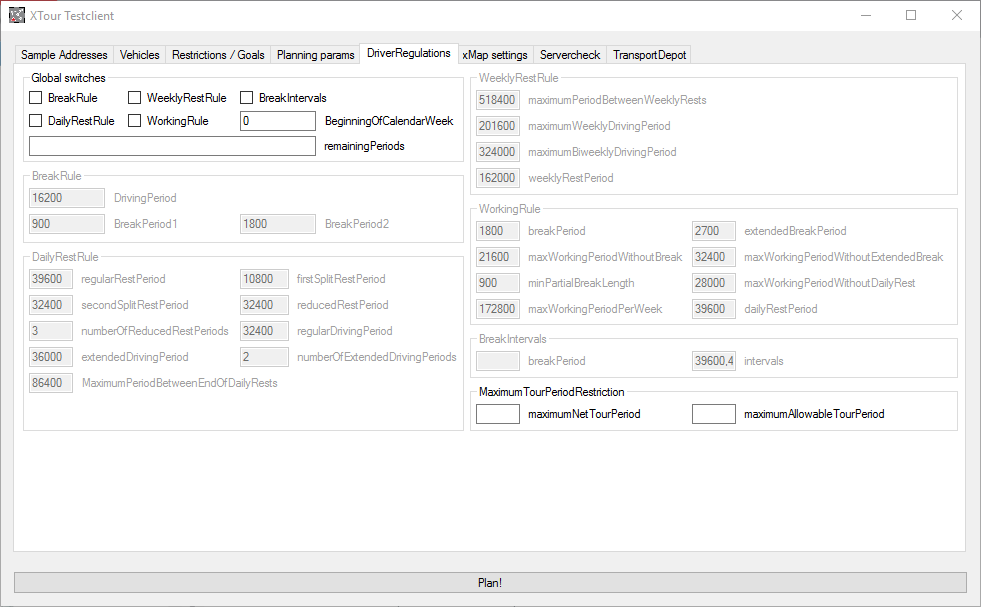Select the maximumAllowableTourPeriod input field
Screen dimensions: 981x607
coord(714,414)
